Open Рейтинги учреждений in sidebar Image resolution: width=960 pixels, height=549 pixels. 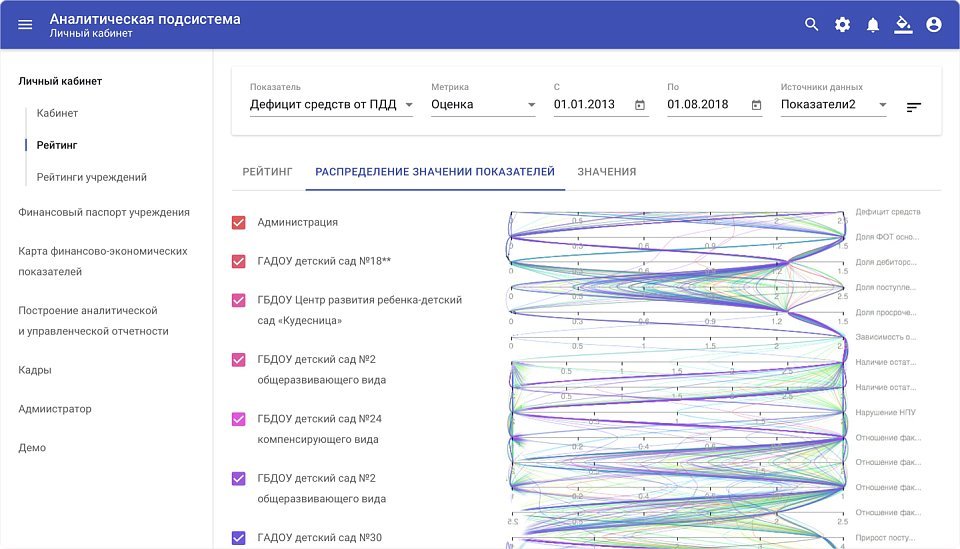pos(92,177)
